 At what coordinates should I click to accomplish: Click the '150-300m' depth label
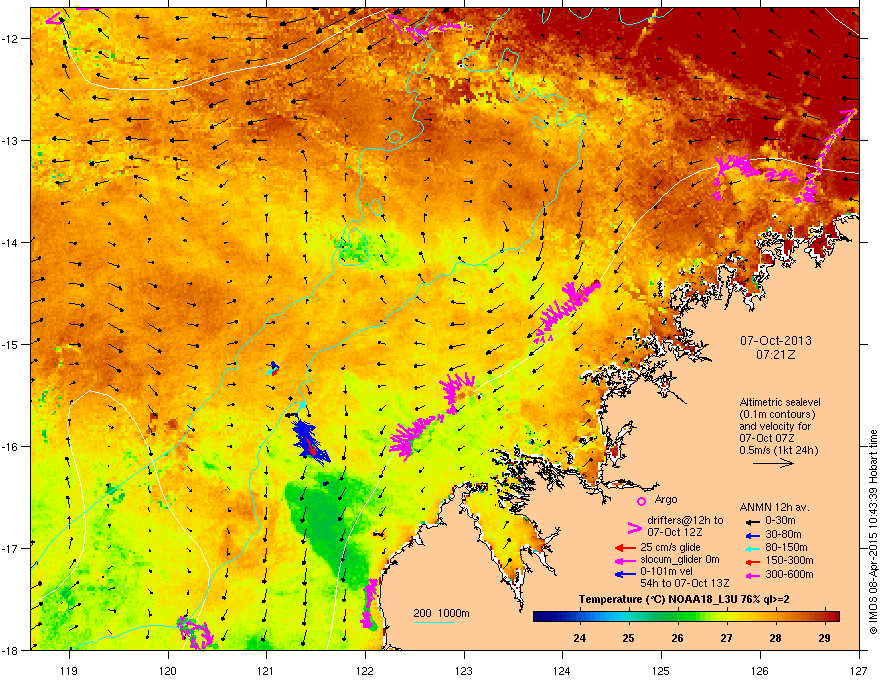pyautogui.click(x=789, y=560)
